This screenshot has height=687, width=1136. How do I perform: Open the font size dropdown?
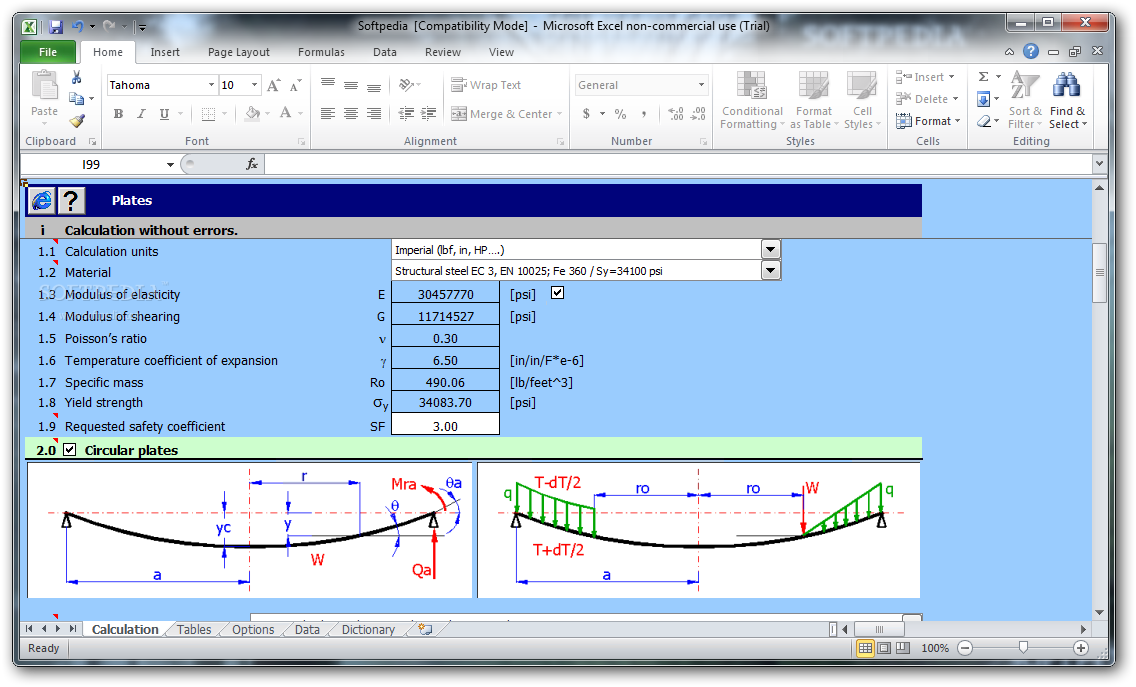[254, 86]
